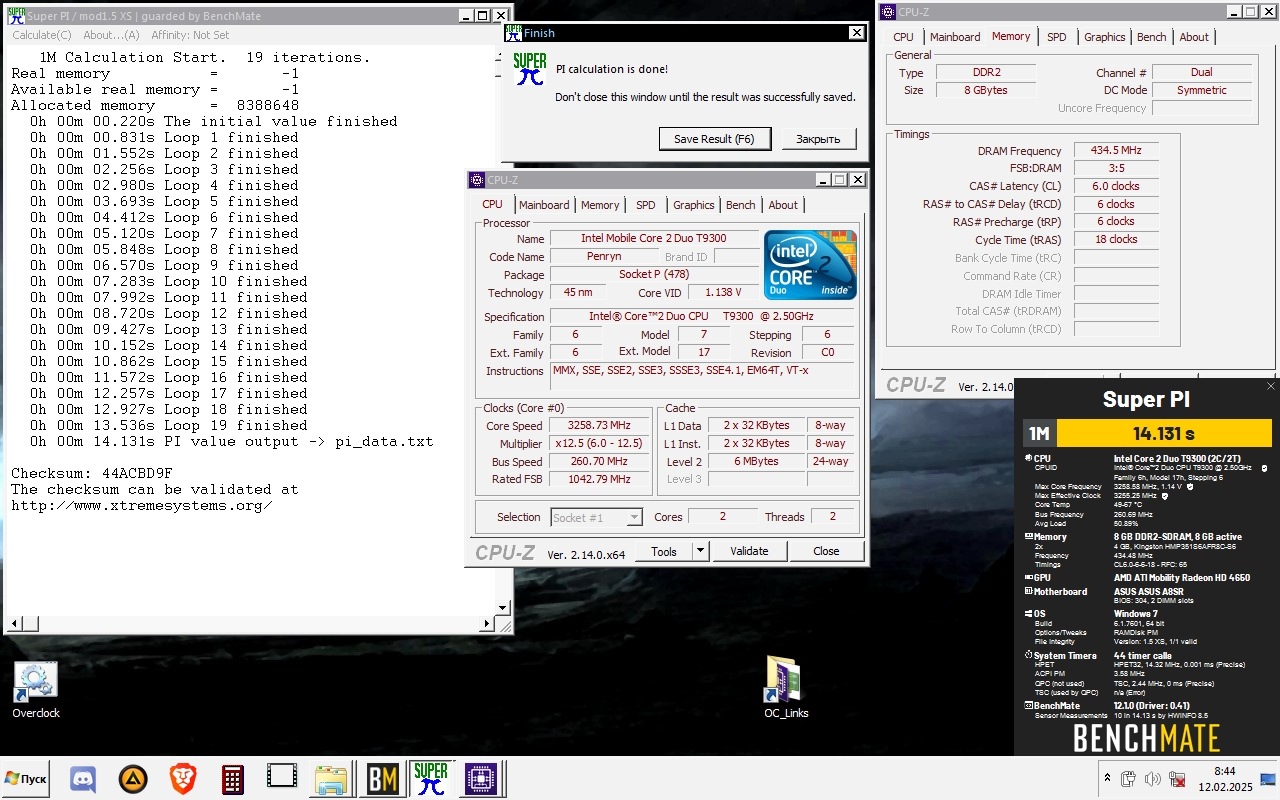Select CPU tab in the Memory CPU-Z window
Viewport: 1280px width, 800px height.
click(903, 37)
